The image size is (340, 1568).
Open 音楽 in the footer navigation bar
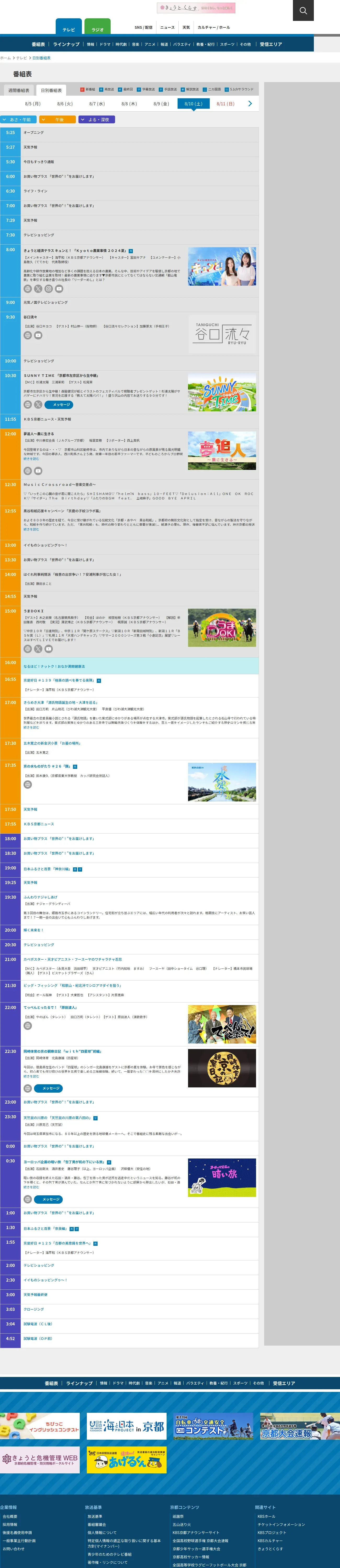149,1383
